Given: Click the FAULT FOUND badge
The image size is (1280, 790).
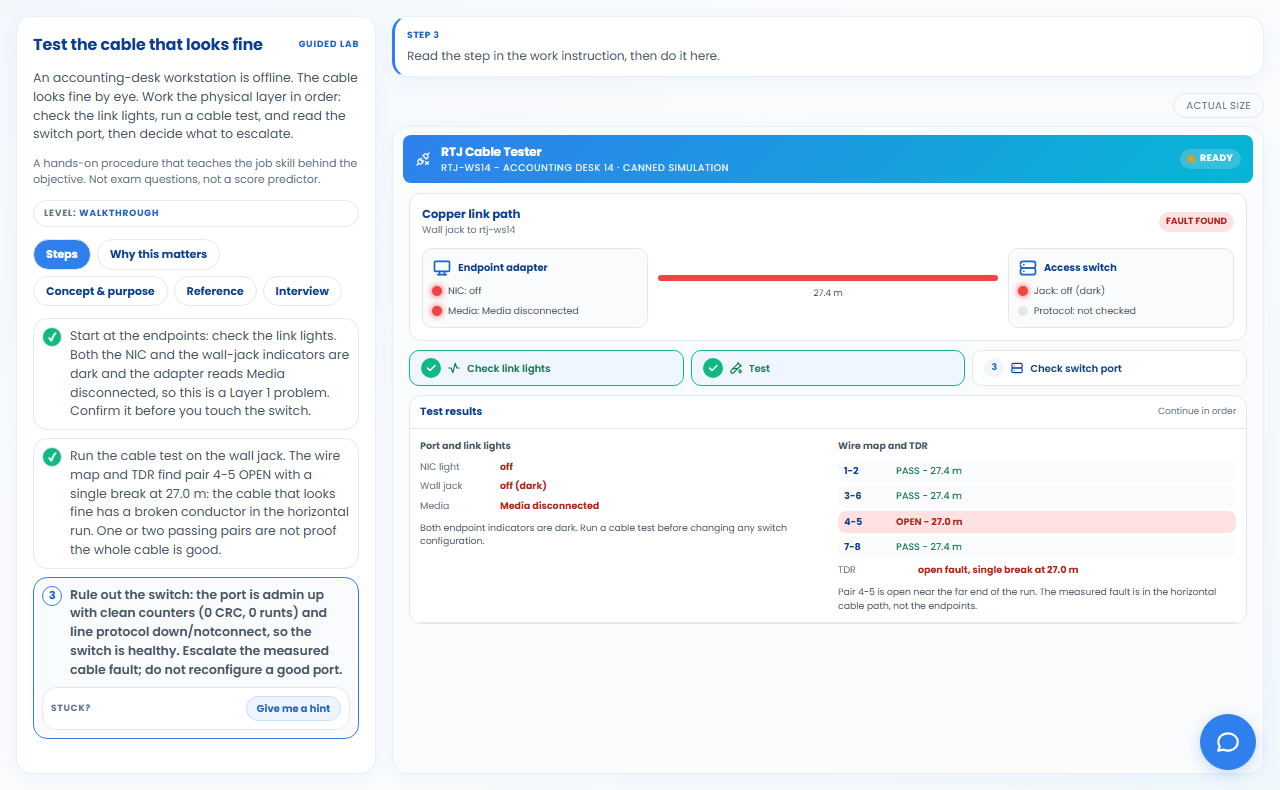Looking at the screenshot, I should [x=1197, y=221].
